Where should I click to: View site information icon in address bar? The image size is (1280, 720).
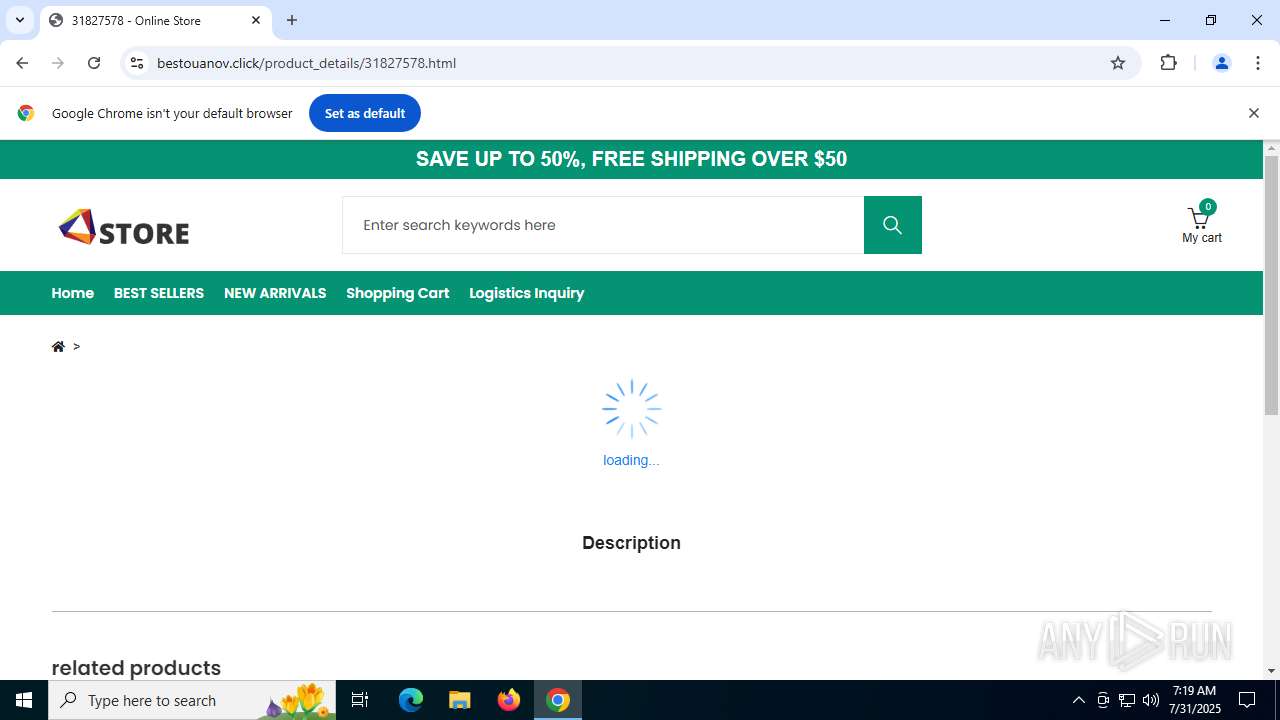137,63
